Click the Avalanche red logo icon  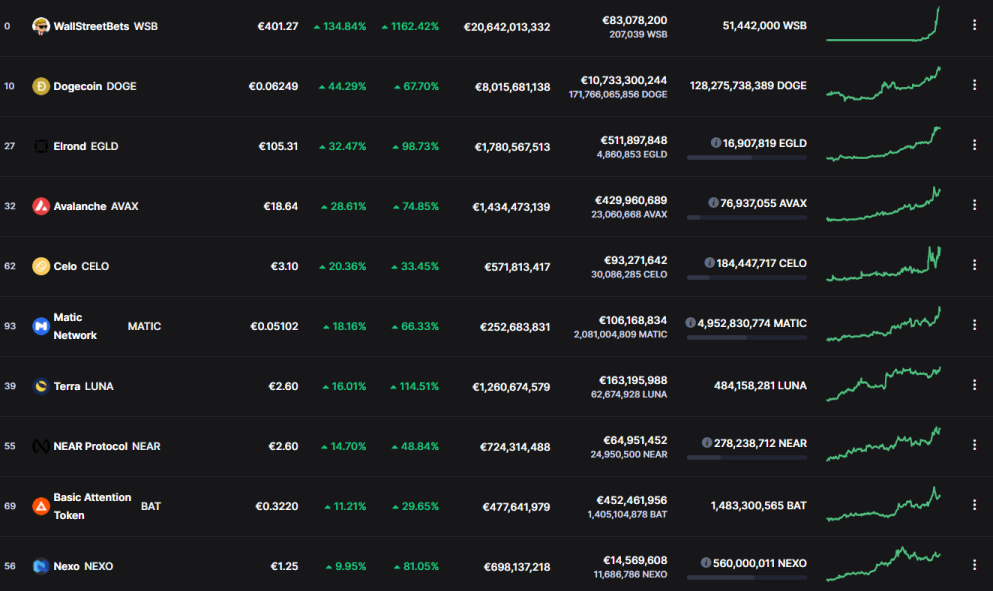[41, 206]
